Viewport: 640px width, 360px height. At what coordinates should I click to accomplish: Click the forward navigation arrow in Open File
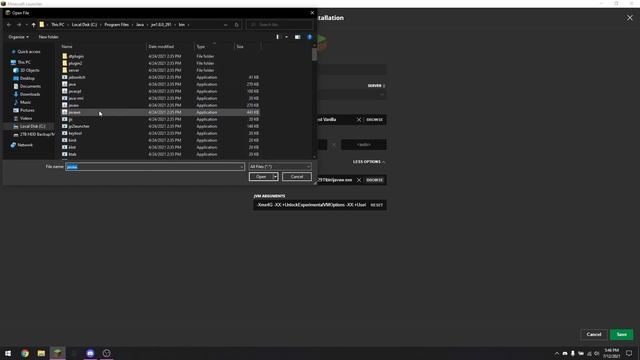tap(19, 24)
